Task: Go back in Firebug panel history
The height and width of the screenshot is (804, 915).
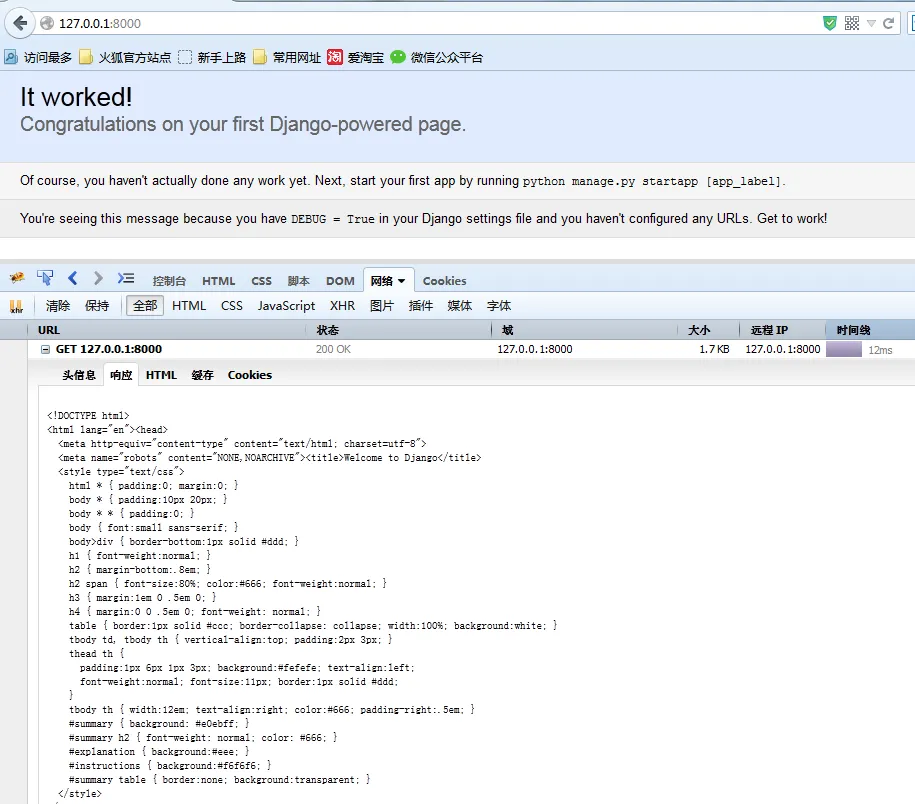Action: coord(72,278)
